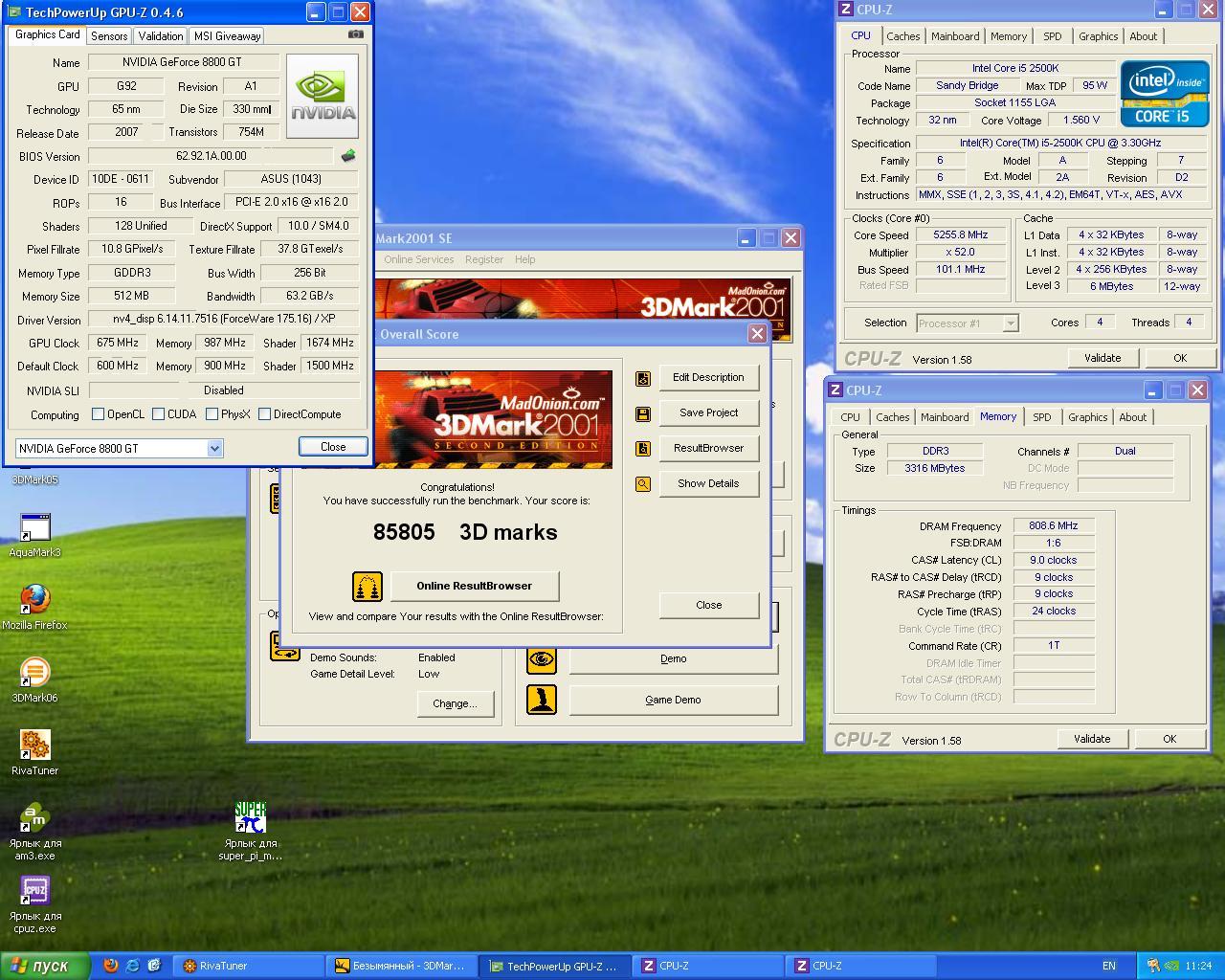
Task: Click the 3DMark banner image in Overall Score dialog
Action: coord(493,419)
